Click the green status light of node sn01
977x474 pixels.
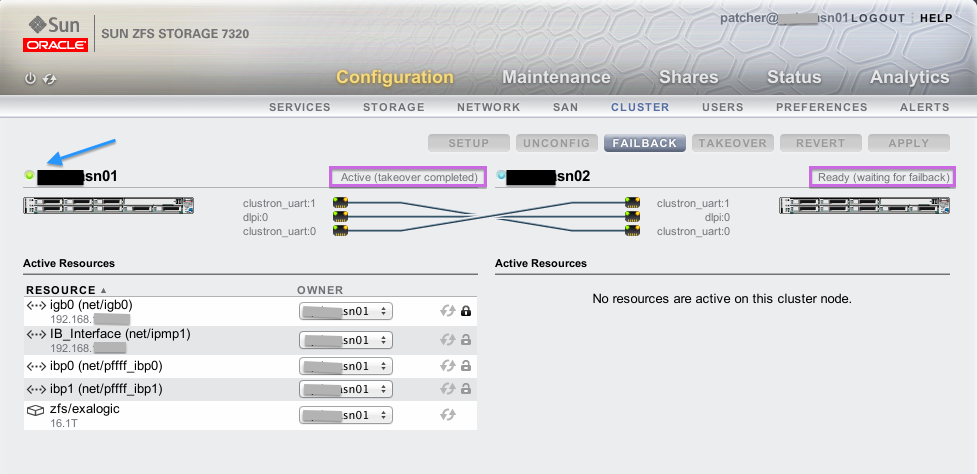pos(29,176)
